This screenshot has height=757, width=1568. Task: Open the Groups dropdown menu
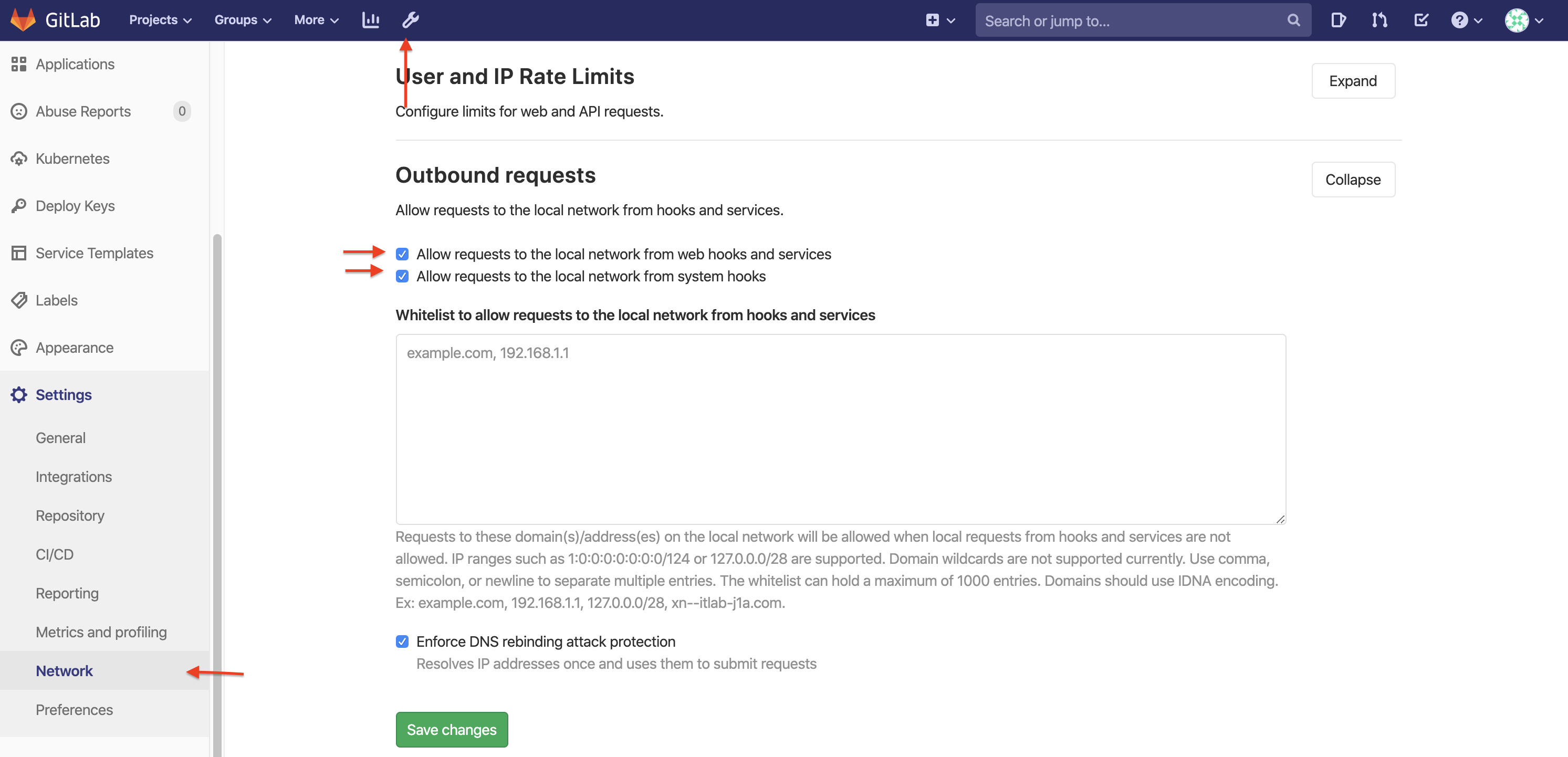(242, 20)
